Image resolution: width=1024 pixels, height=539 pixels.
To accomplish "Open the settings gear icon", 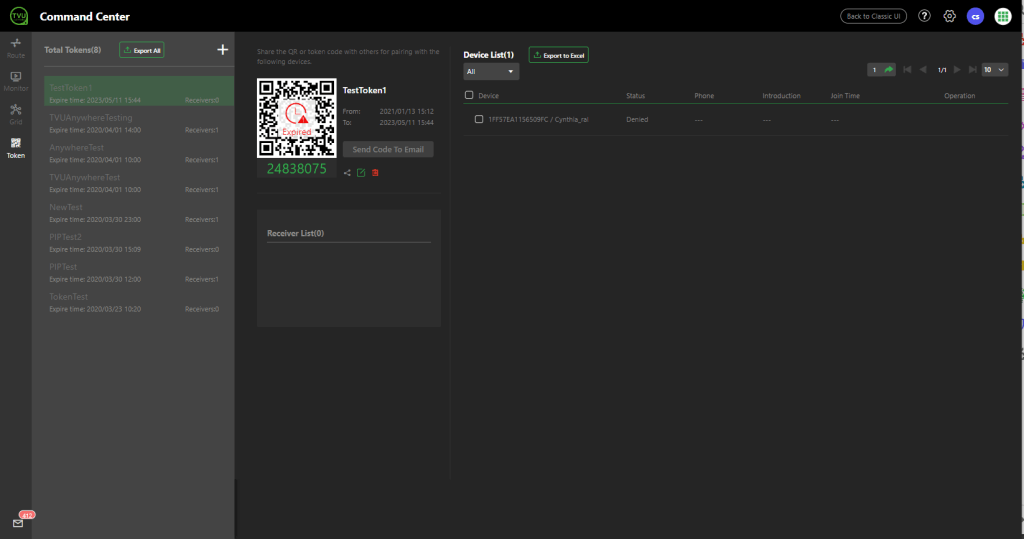I will click(x=950, y=16).
